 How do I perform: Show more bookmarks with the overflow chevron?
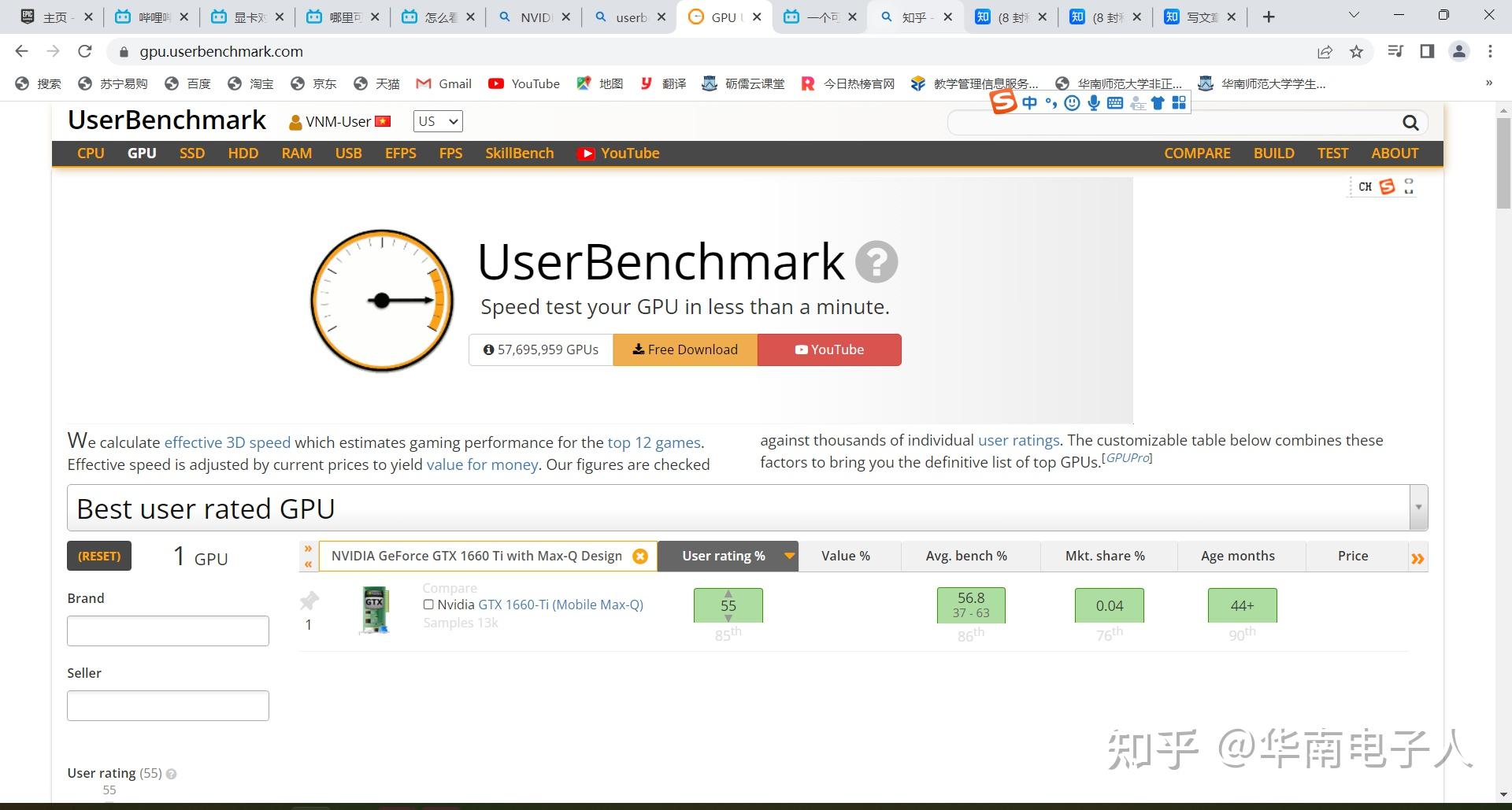[x=1488, y=83]
